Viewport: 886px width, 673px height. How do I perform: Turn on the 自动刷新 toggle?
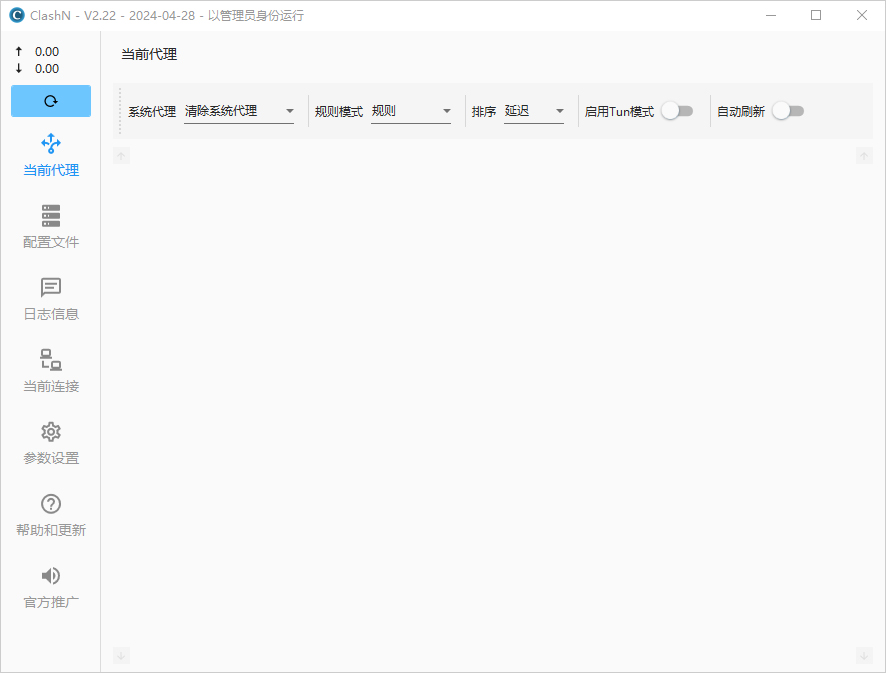788,111
